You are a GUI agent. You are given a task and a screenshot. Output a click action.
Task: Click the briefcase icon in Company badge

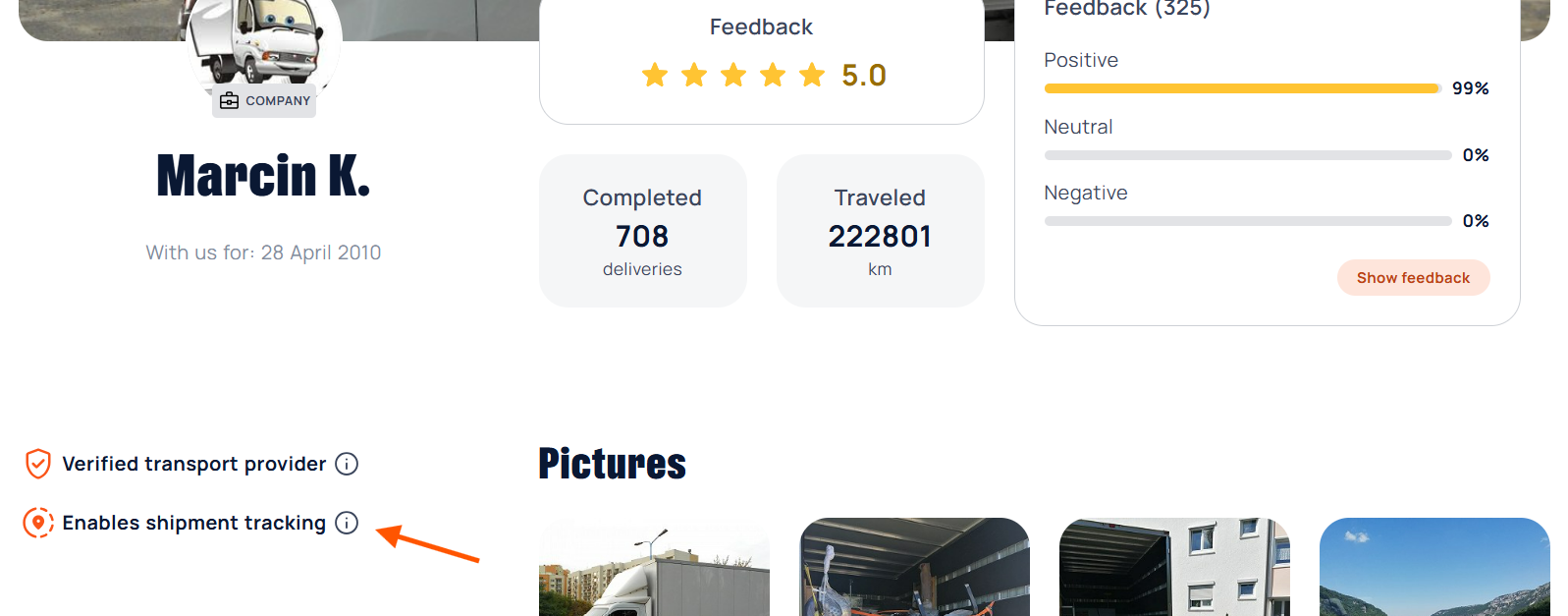(230, 100)
